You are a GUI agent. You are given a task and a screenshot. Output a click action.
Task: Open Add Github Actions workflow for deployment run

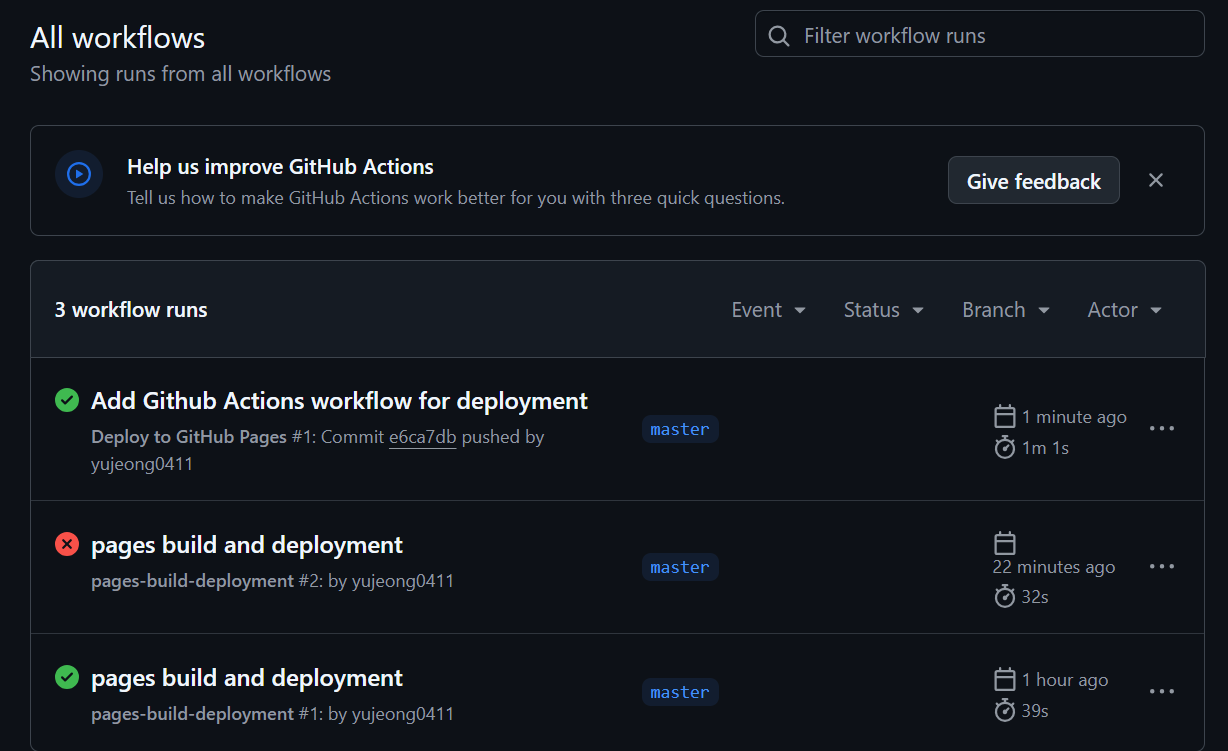coord(339,401)
